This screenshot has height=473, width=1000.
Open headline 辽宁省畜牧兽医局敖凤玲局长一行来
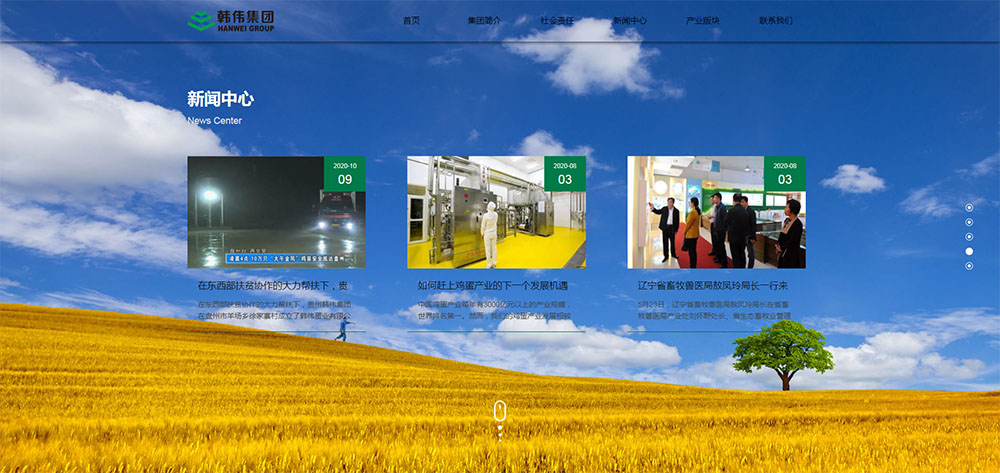tap(713, 286)
